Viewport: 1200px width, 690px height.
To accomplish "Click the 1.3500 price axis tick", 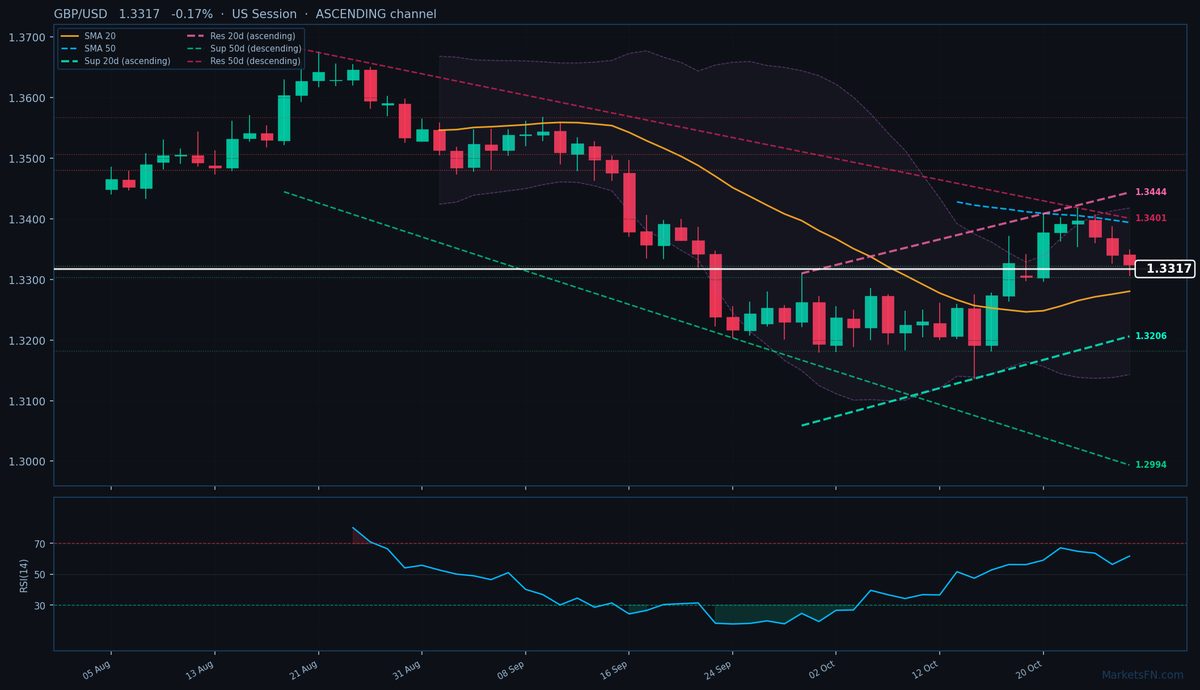I will (26, 159).
